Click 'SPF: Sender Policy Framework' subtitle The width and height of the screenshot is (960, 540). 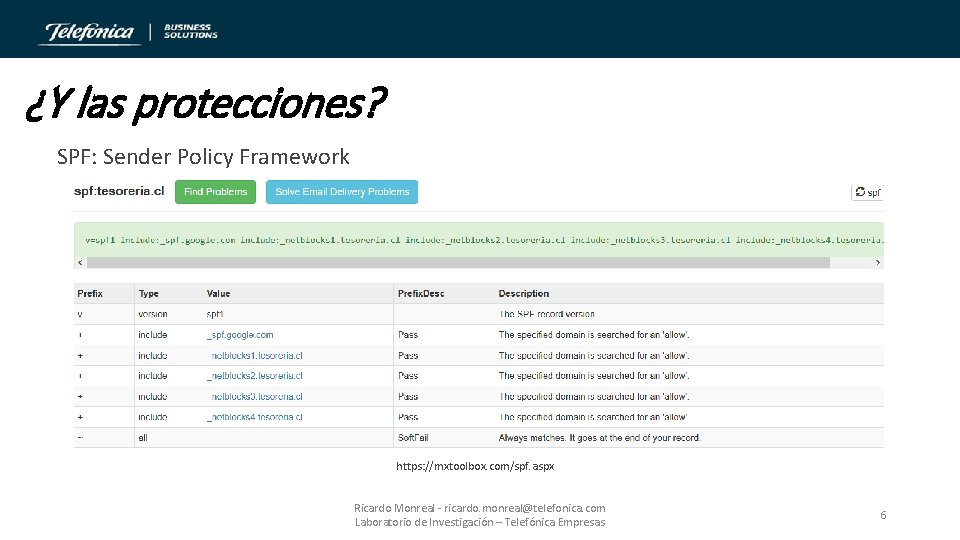203,157
